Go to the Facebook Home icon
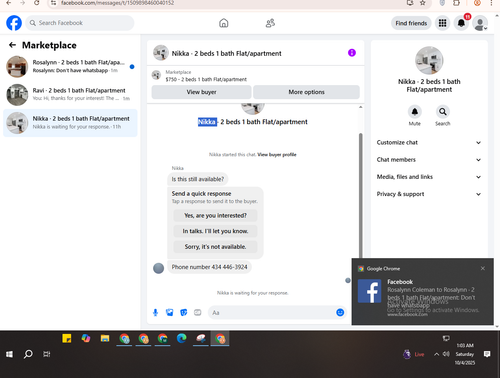Image resolution: width=500 pixels, height=378 pixels. click(224, 23)
